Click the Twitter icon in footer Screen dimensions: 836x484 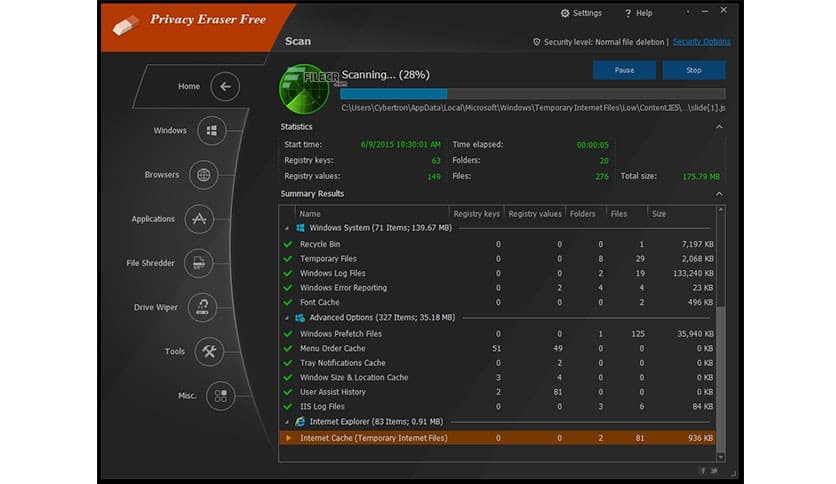click(714, 471)
